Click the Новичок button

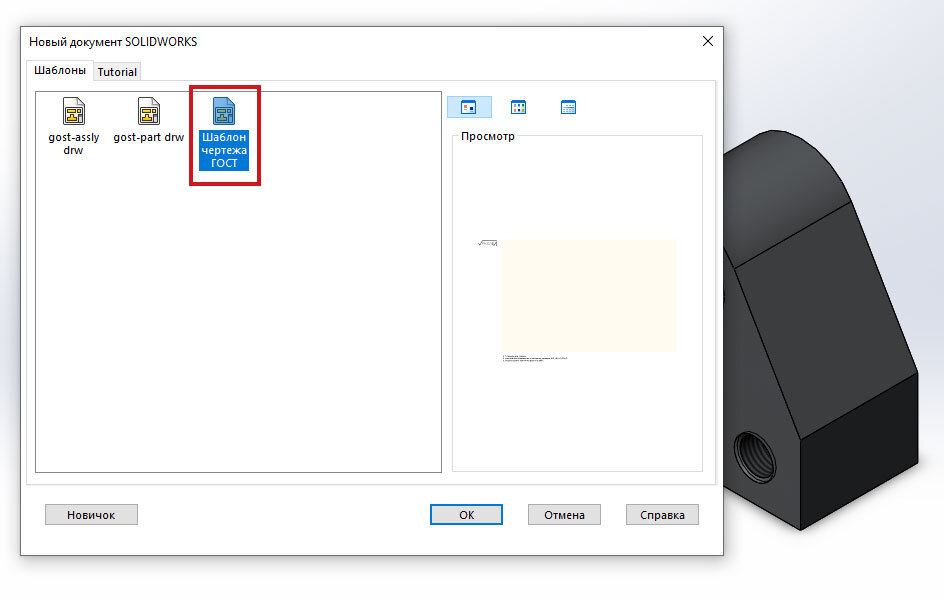pos(92,515)
